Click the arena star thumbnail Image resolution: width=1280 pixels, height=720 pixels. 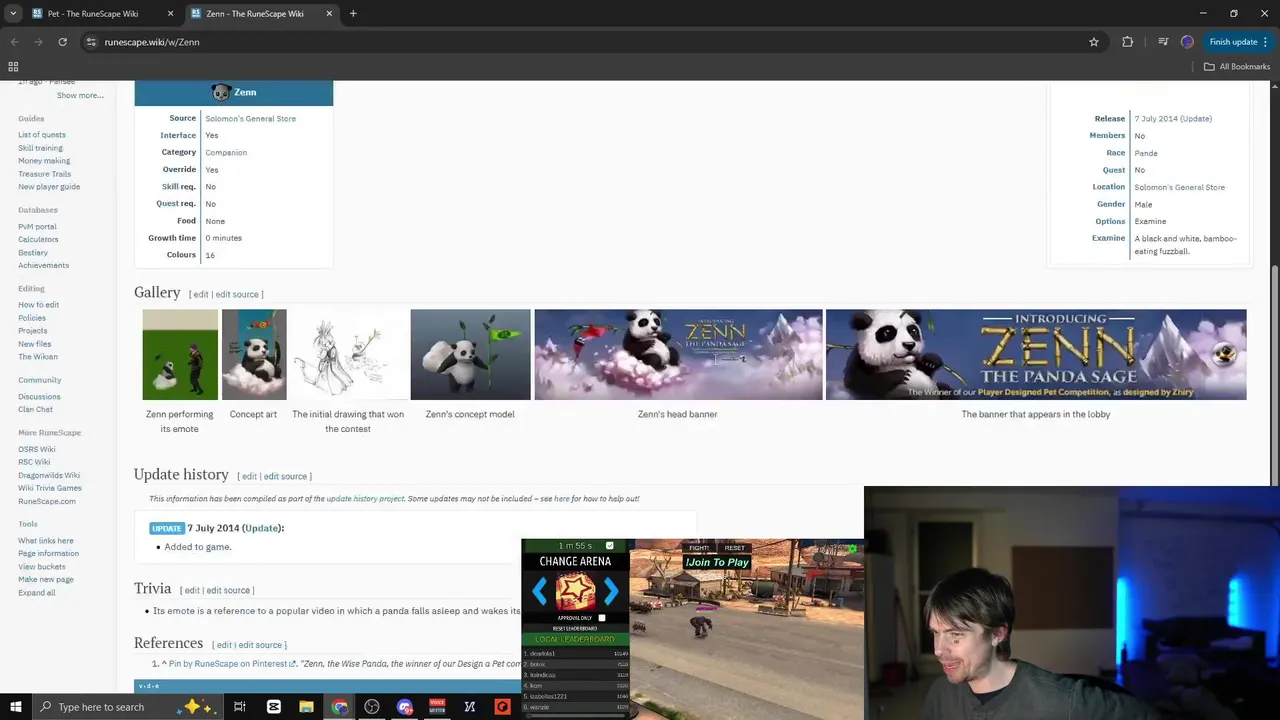click(x=575, y=591)
